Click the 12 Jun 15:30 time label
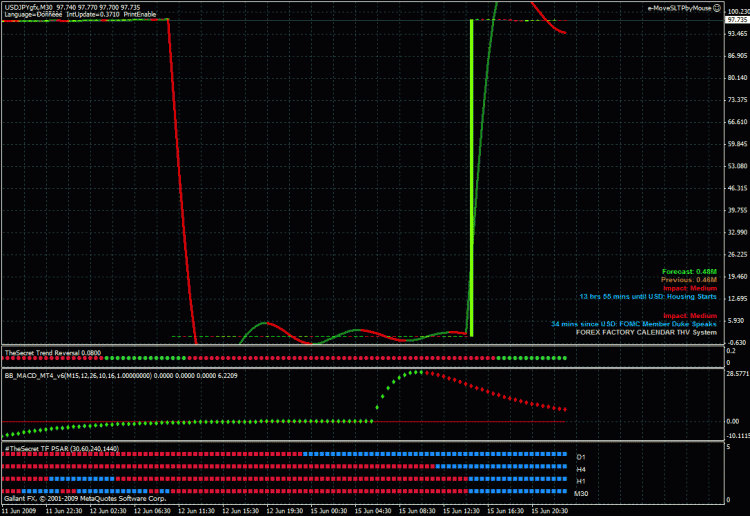The height and width of the screenshot is (516, 750). pos(241,511)
